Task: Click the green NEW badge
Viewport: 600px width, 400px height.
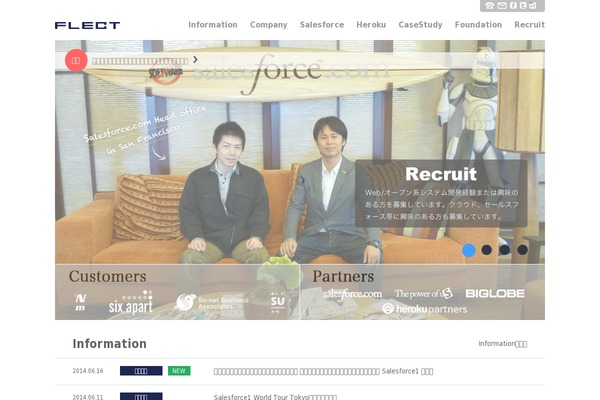Action: pyautogui.click(x=179, y=371)
